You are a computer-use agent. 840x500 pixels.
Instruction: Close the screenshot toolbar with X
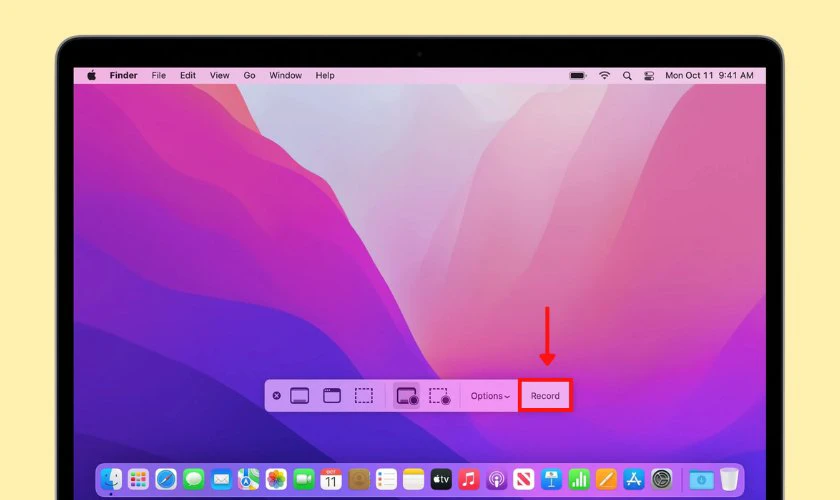click(x=277, y=396)
